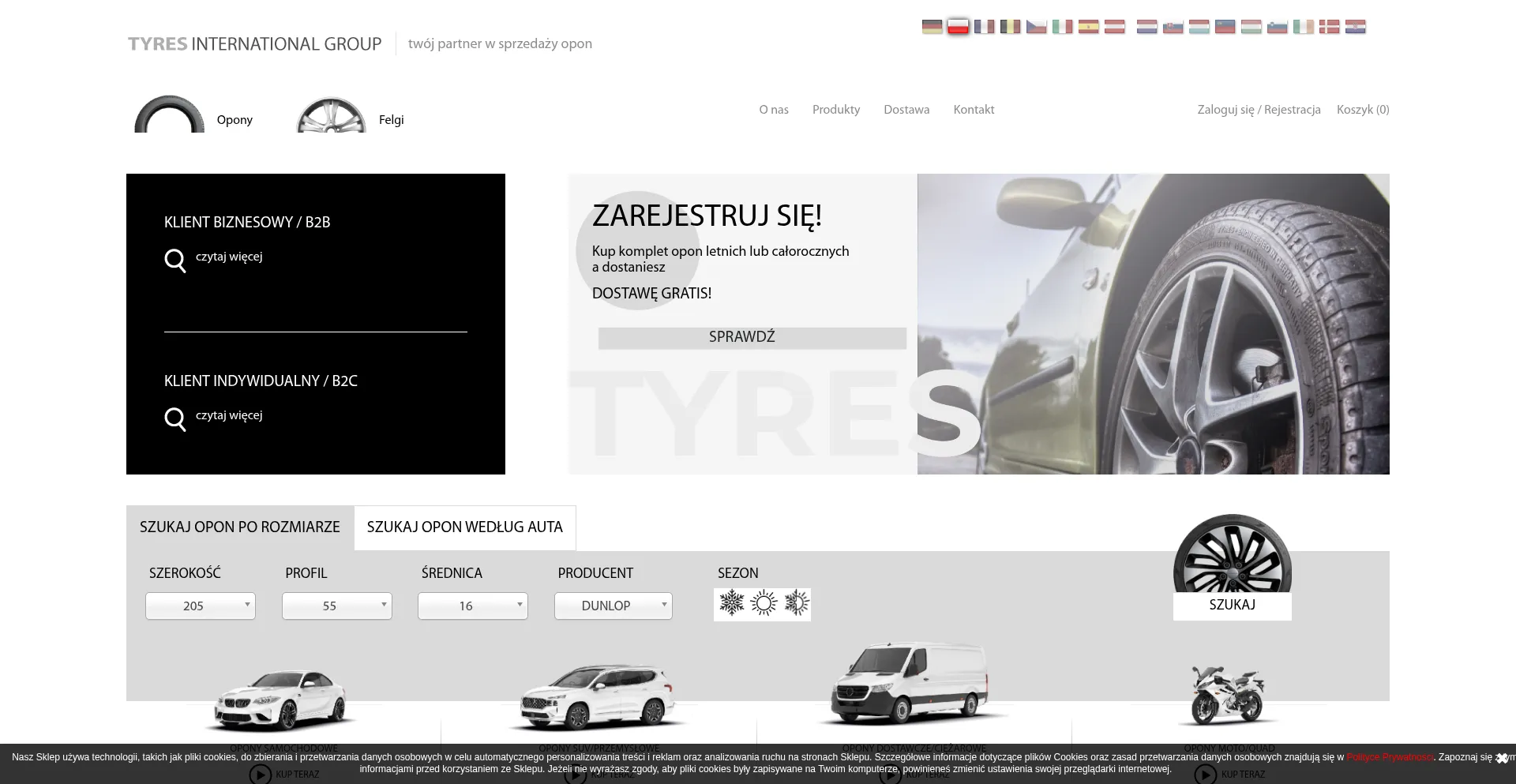Click magnifier icon under Klient Biznesowy B2B

[x=174, y=260]
